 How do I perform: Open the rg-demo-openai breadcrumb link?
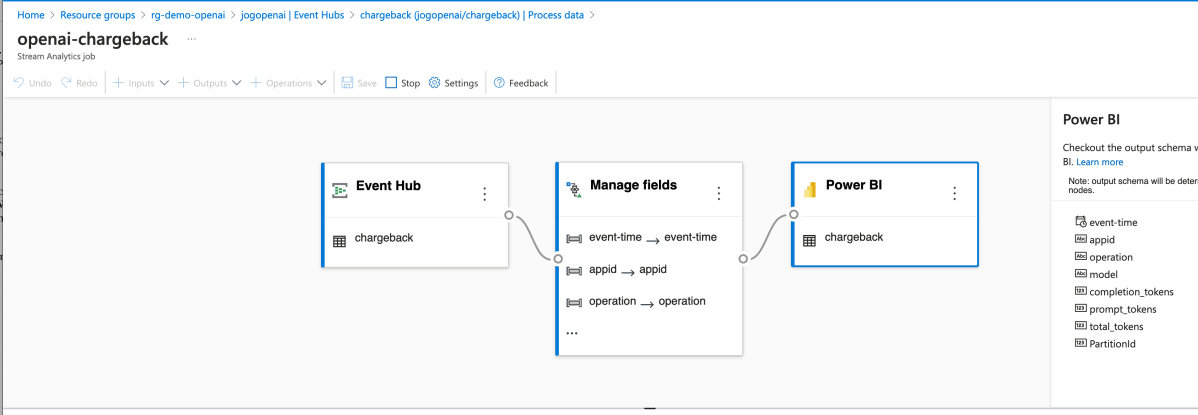pyautogui.click(x=189, y=15)
